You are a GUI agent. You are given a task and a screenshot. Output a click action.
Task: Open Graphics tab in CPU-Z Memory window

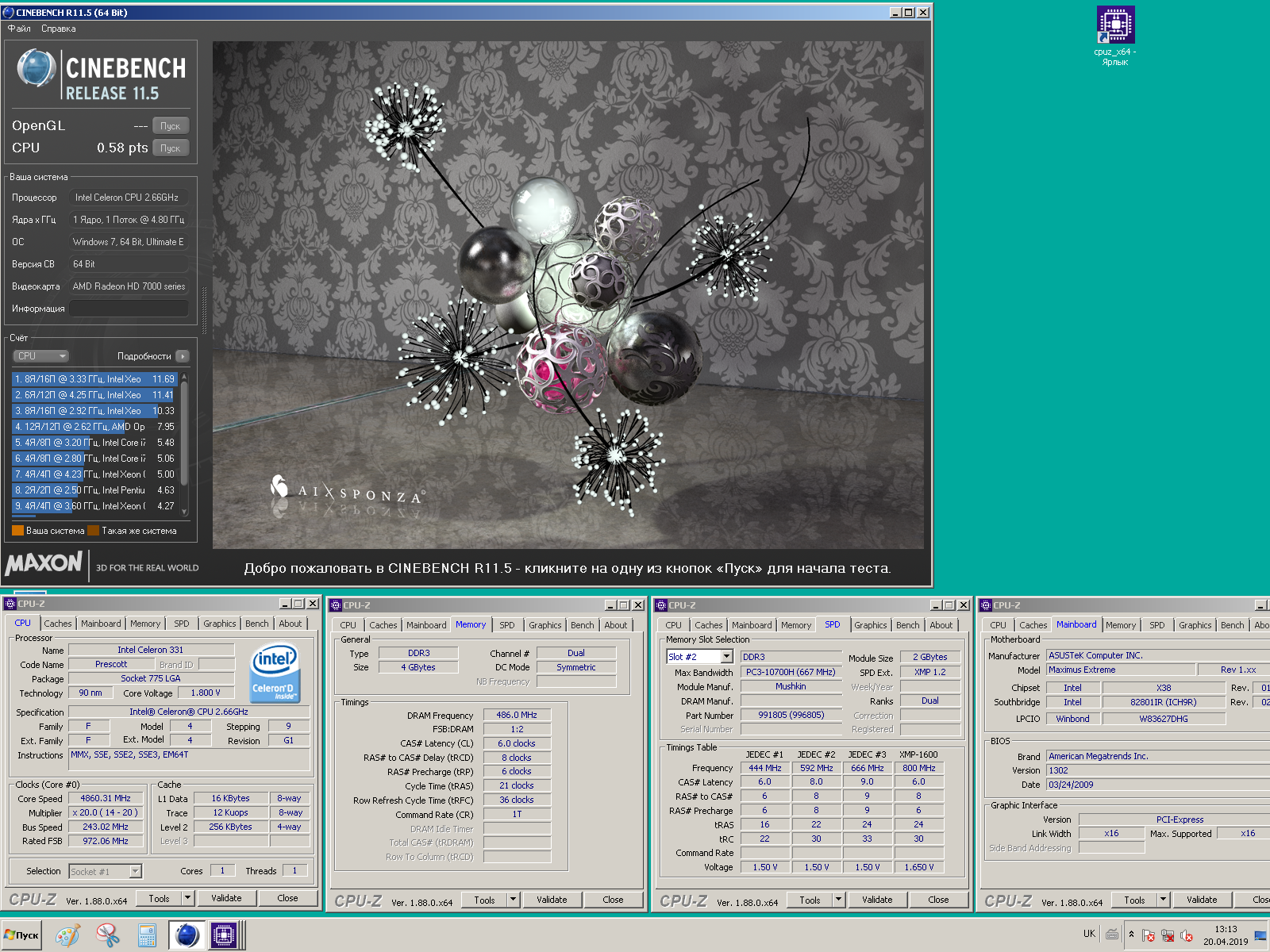tap(545, 625)
